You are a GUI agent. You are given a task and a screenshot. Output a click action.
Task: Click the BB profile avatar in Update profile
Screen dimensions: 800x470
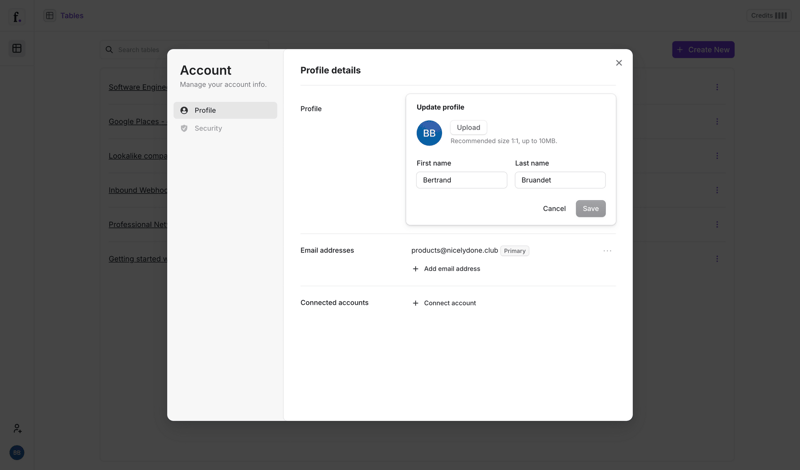click(429, 133)
